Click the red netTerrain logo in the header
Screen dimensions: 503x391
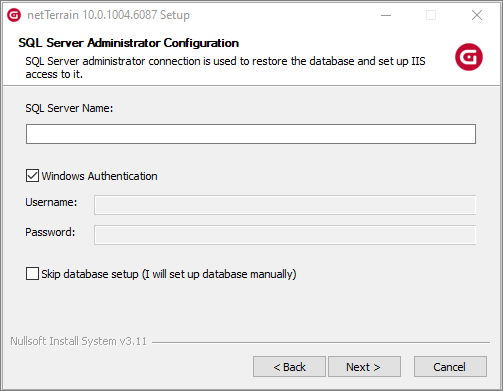469,57
